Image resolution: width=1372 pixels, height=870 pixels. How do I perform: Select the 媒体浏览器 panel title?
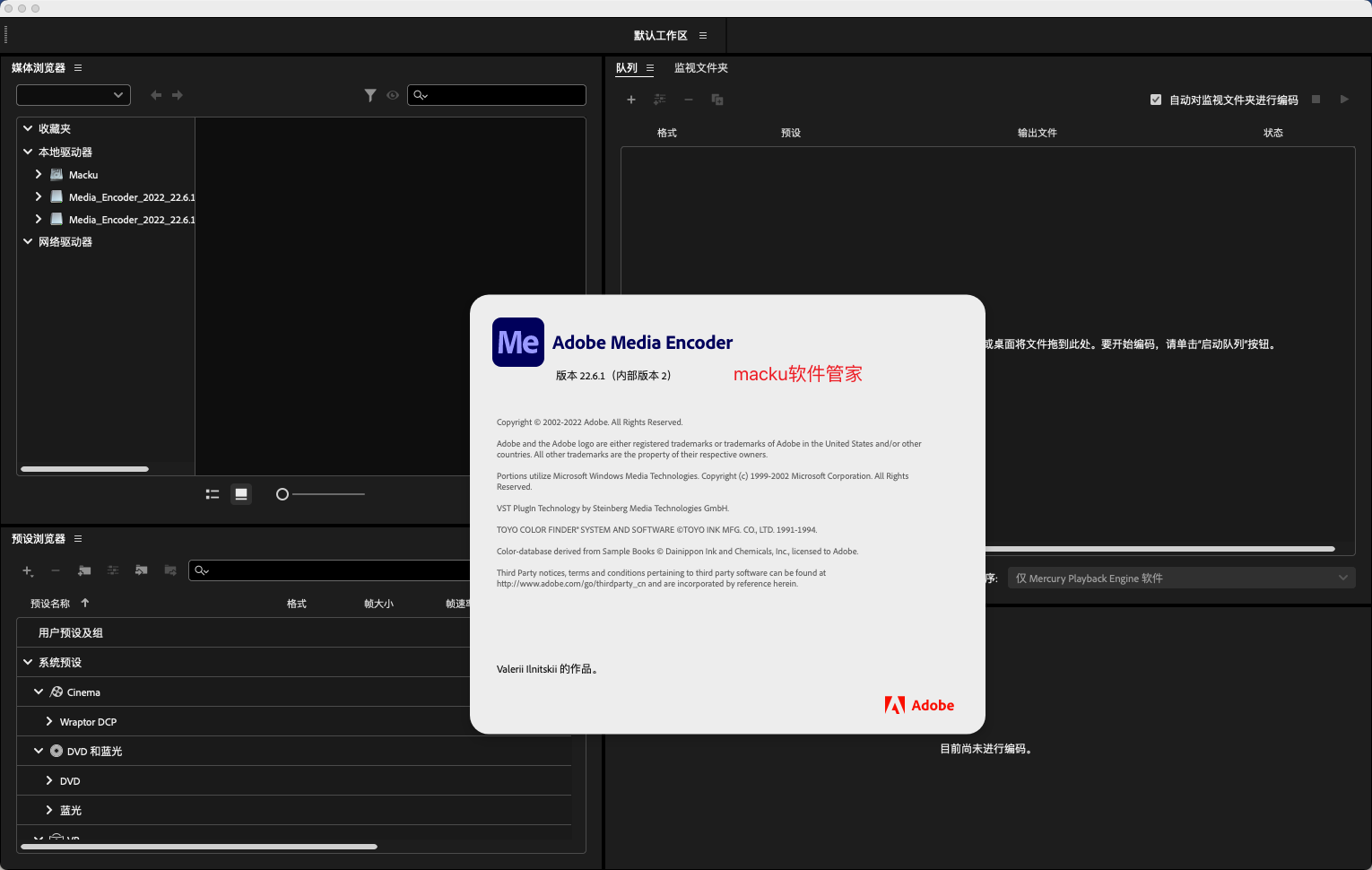(39, 68)
